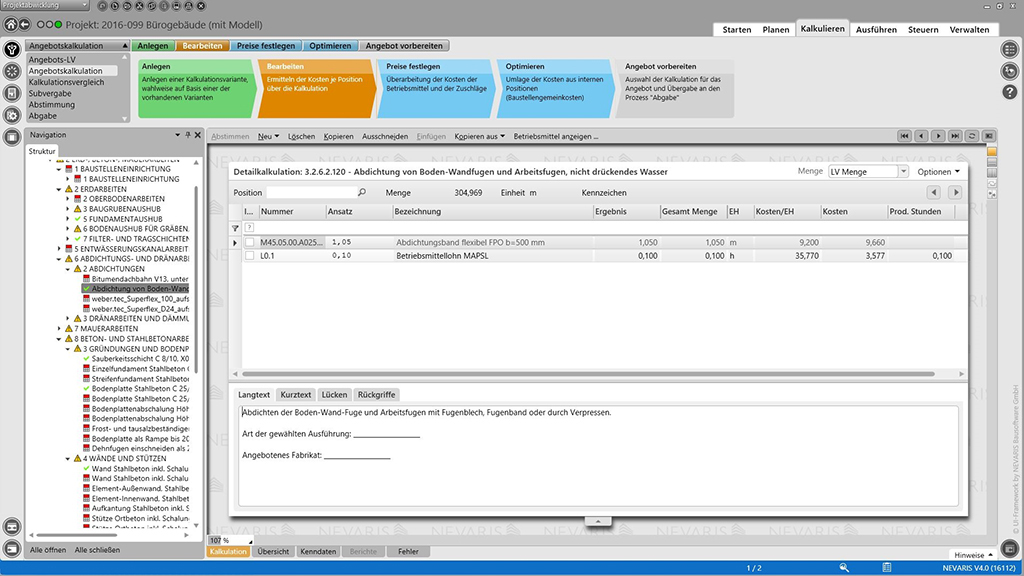Screen dimensions: 1024x576
Task: Click the Preise festlegen workflow step button
Action: [267, 46]
